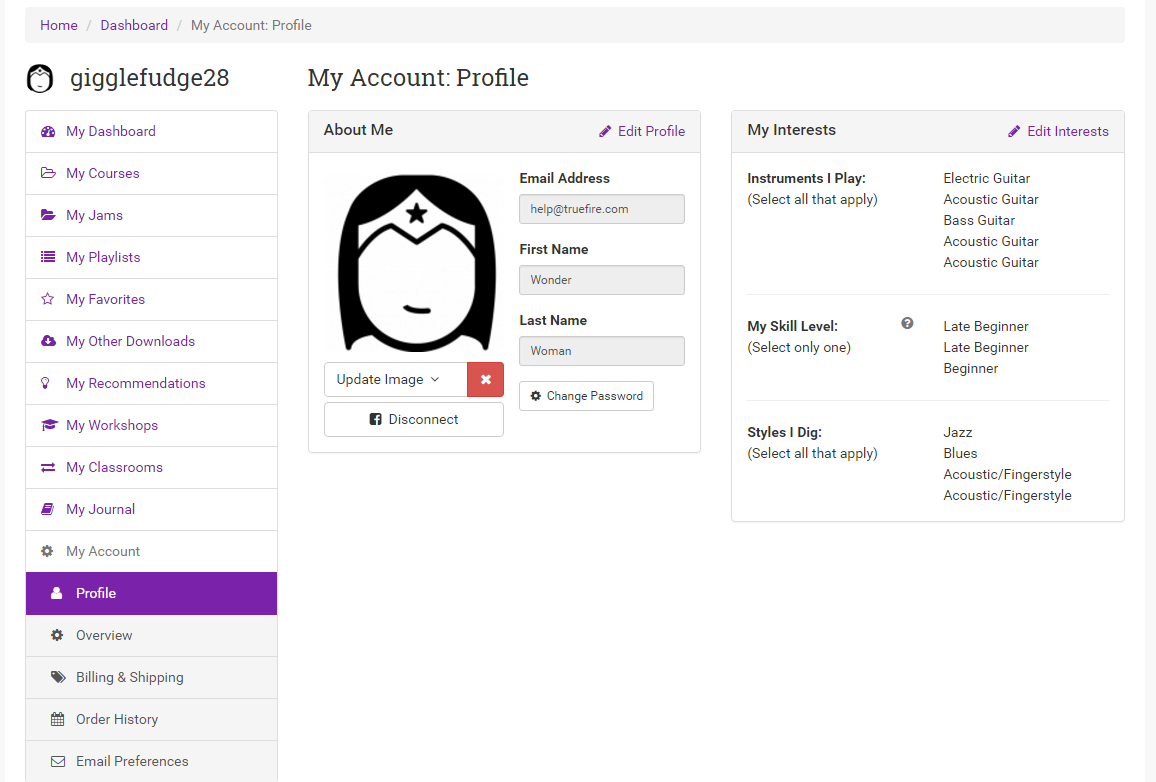The height and width of the screenshot is (782, 1156).
Task: Click the person icon in the Profile row
Action: (56, 593)
